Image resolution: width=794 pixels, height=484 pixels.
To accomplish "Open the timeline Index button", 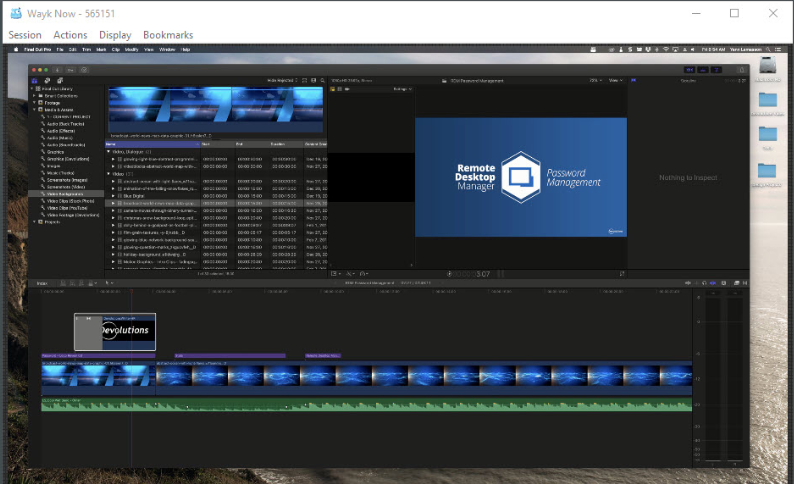I will pyautogui.click(x=42, y=284).
